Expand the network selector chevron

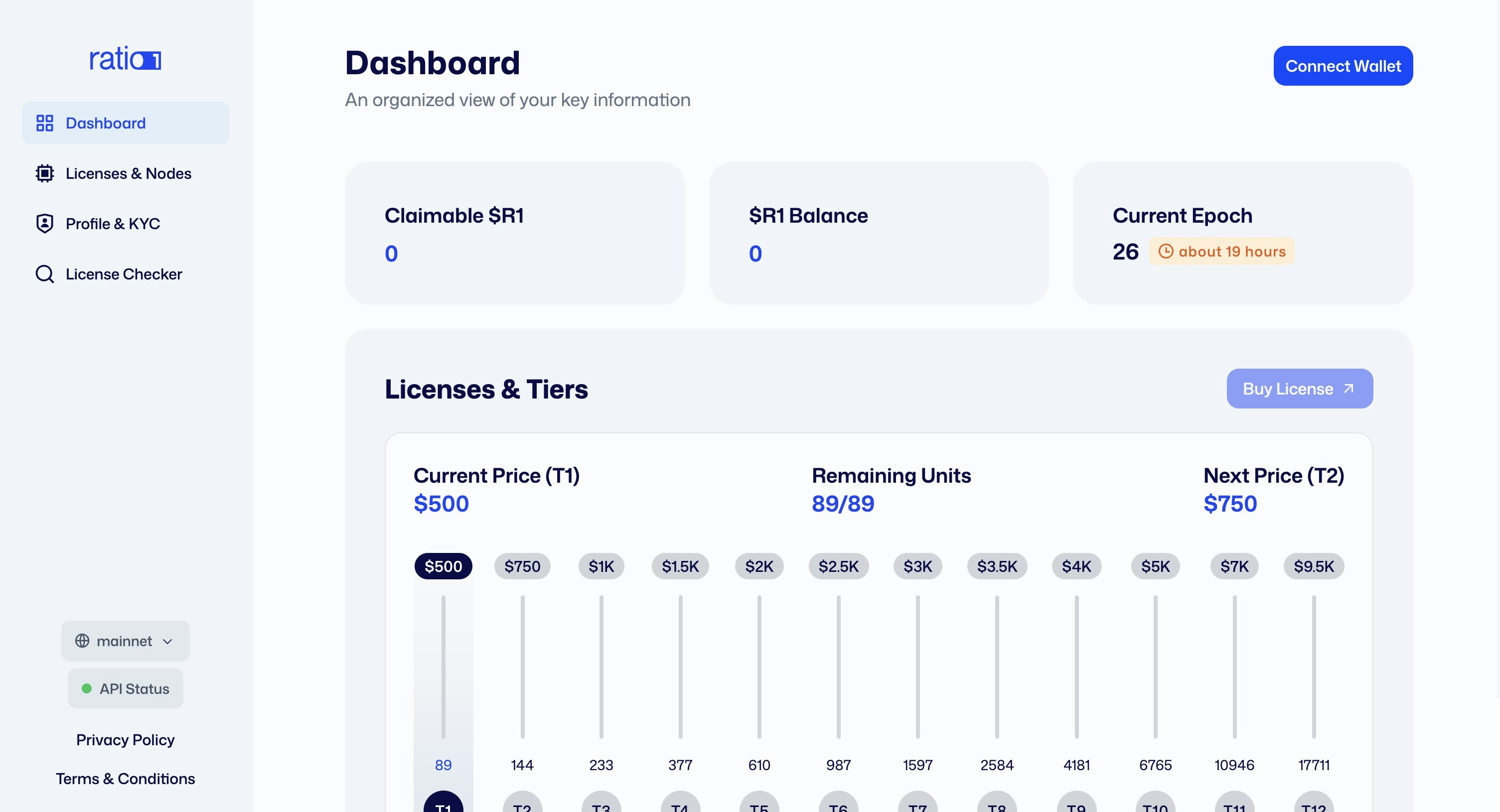click(x=168, y=642)
